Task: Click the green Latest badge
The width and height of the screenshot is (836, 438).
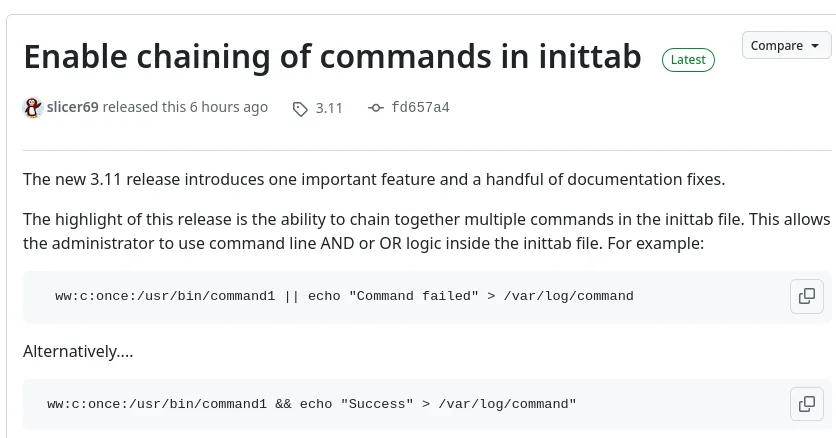Action: (688, 60)
